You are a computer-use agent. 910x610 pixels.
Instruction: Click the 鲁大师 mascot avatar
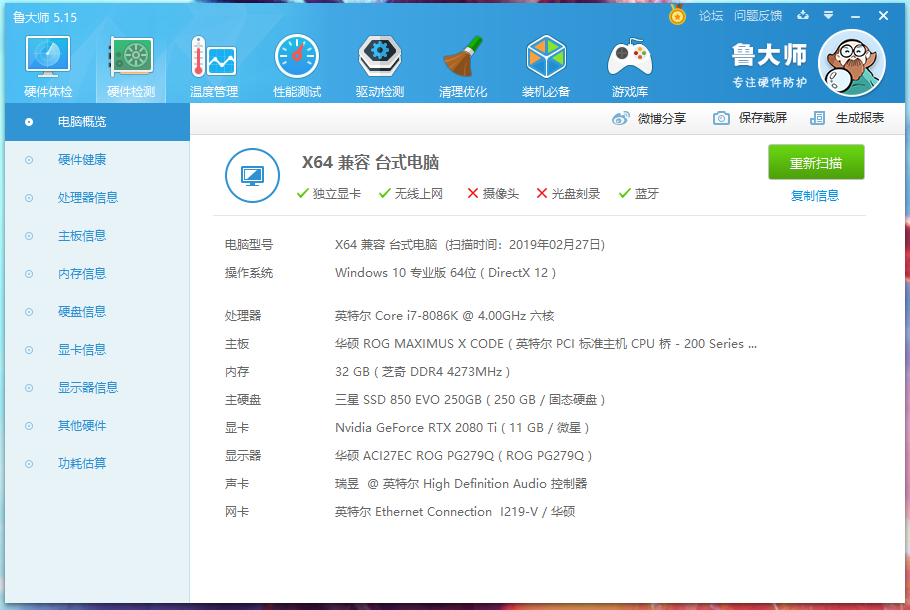tap(852, 63)
